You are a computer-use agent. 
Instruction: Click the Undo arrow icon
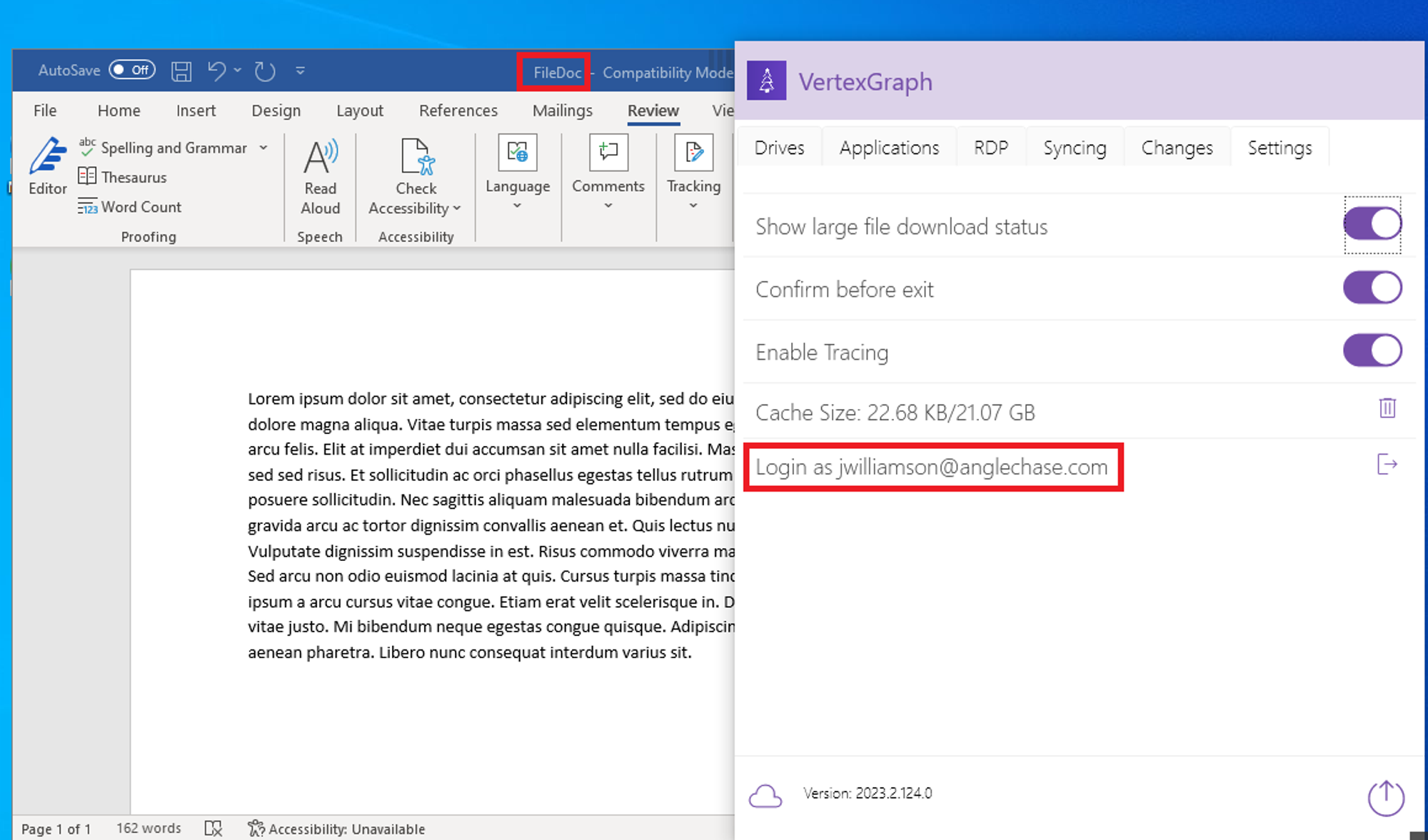point(216,70)
